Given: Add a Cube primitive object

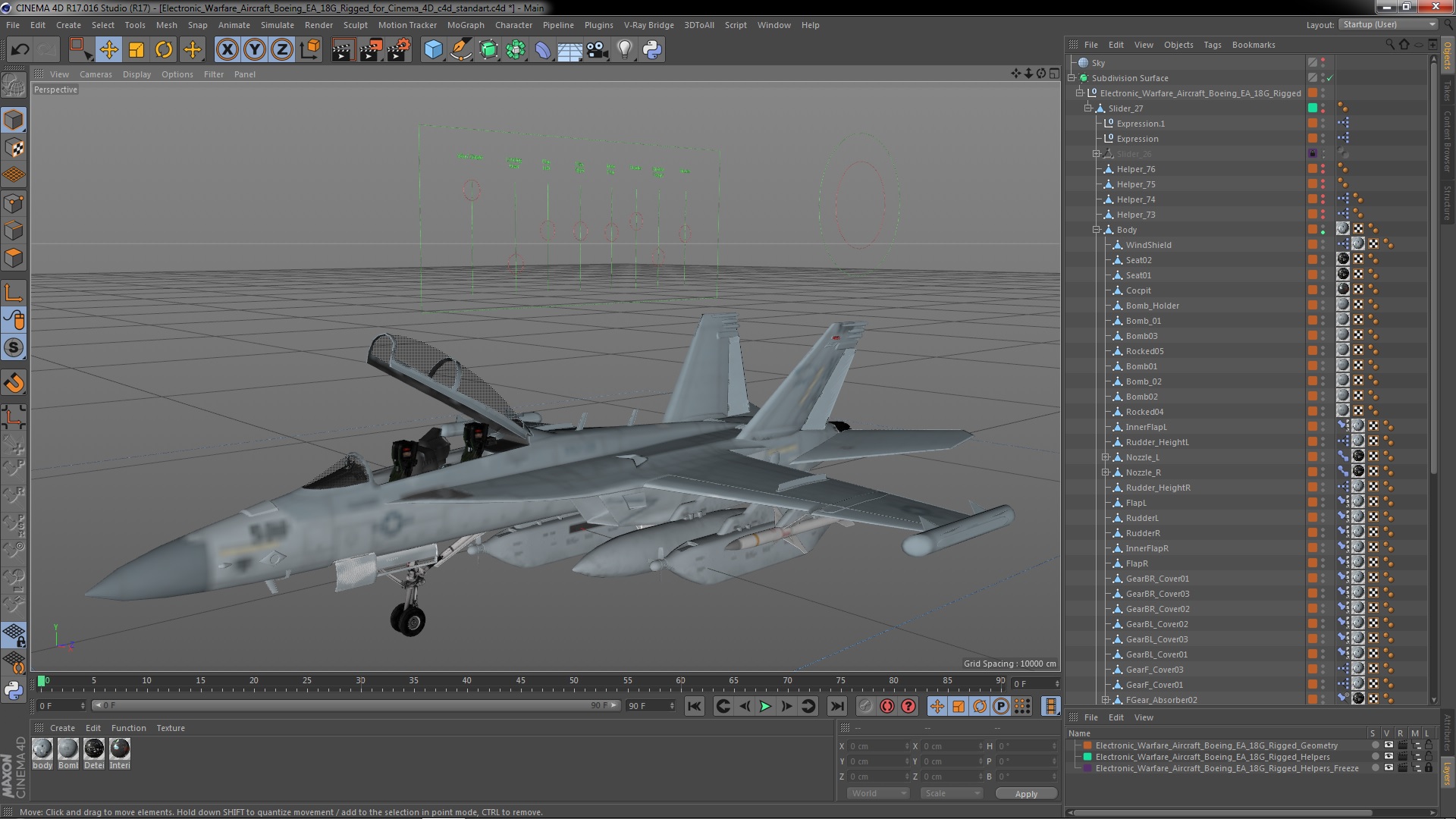Looking at the screenshot, I should [433, 50].
